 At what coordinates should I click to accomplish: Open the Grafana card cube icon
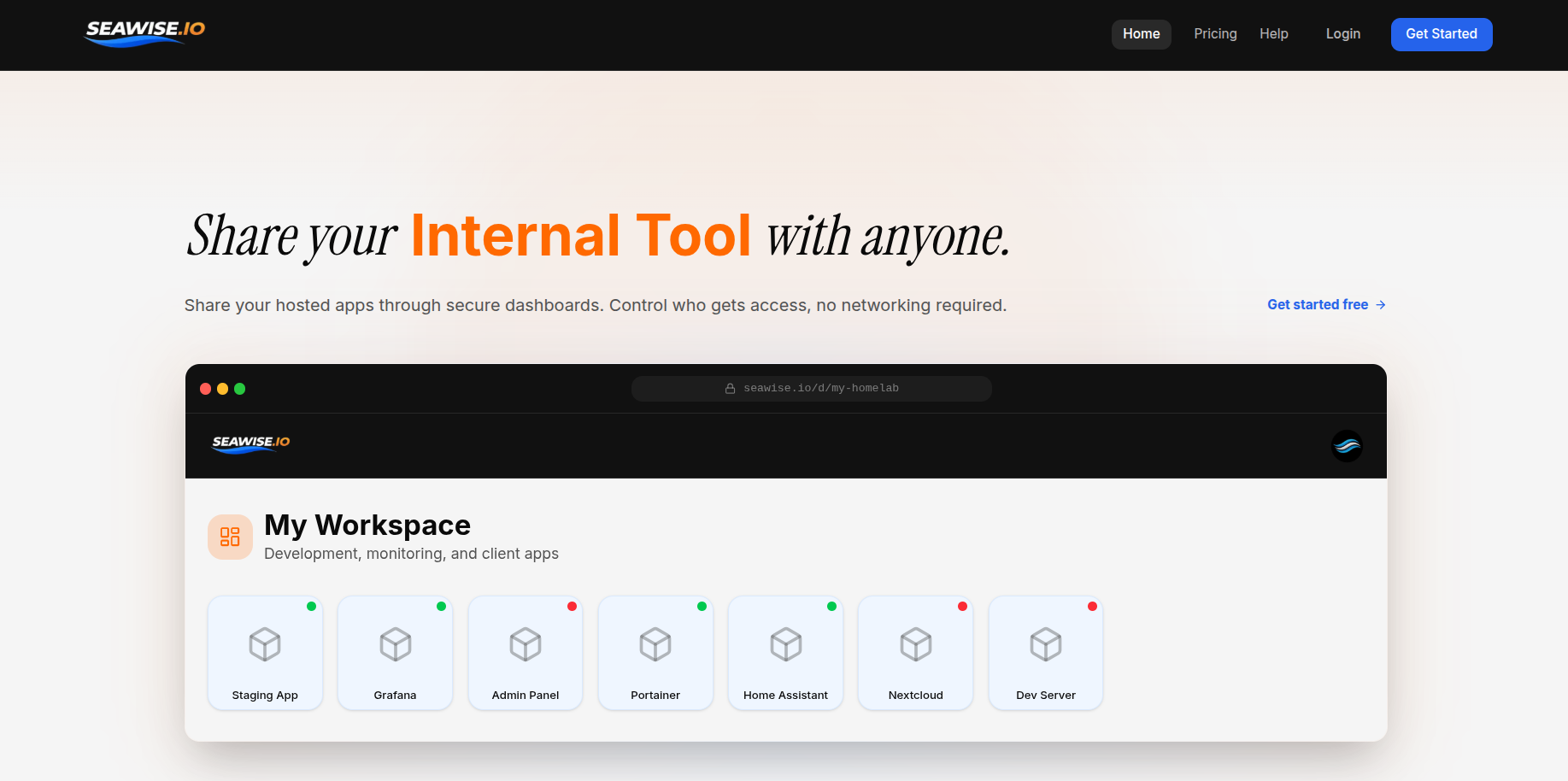click(x=396, y=644)
